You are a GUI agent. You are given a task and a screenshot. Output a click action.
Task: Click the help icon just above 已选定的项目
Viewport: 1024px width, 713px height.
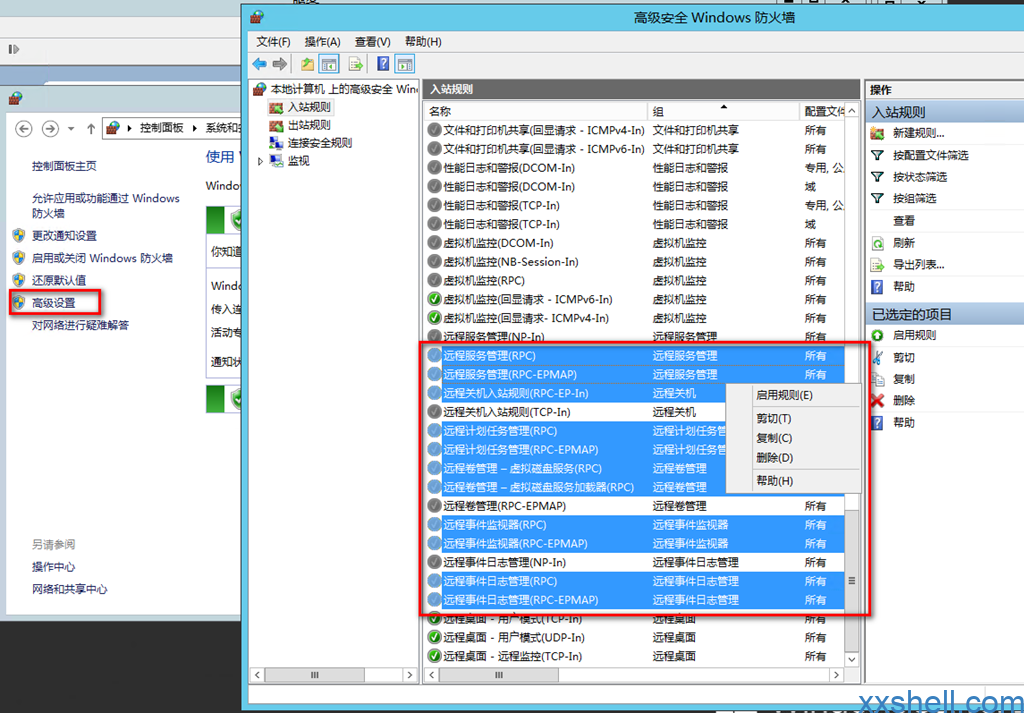pos(878,287)
